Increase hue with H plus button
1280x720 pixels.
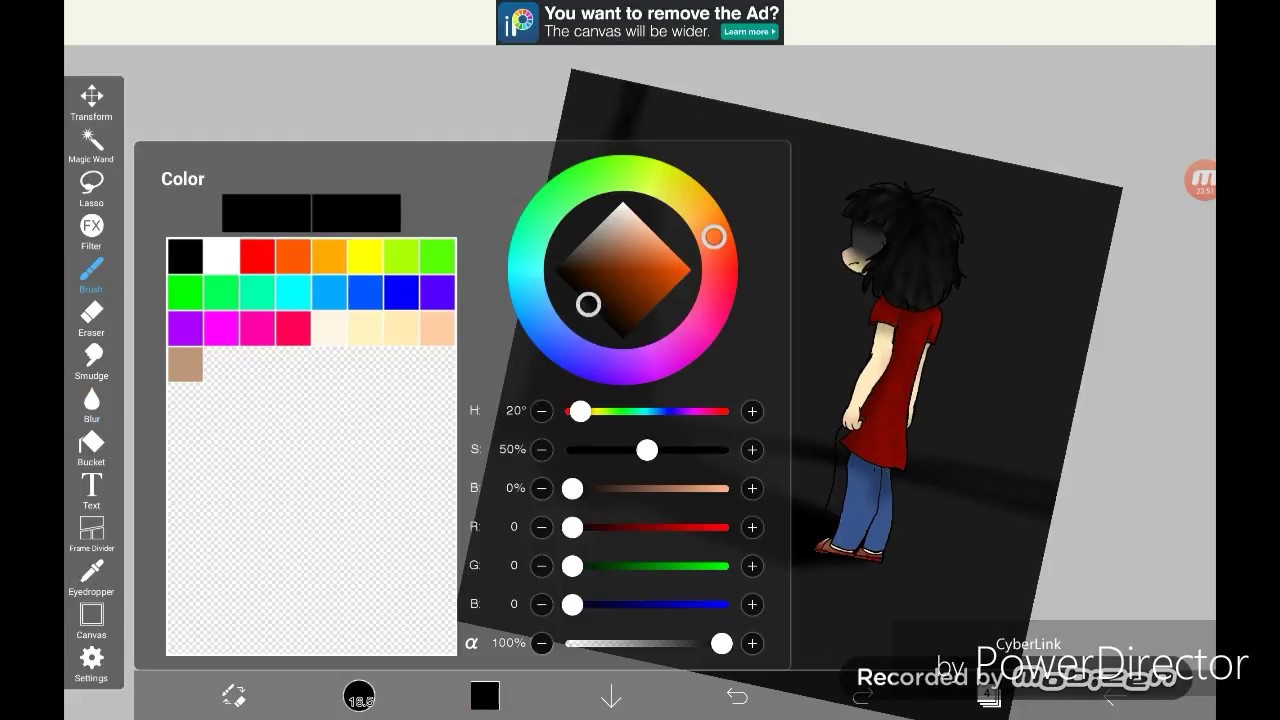tap(752, 411)
